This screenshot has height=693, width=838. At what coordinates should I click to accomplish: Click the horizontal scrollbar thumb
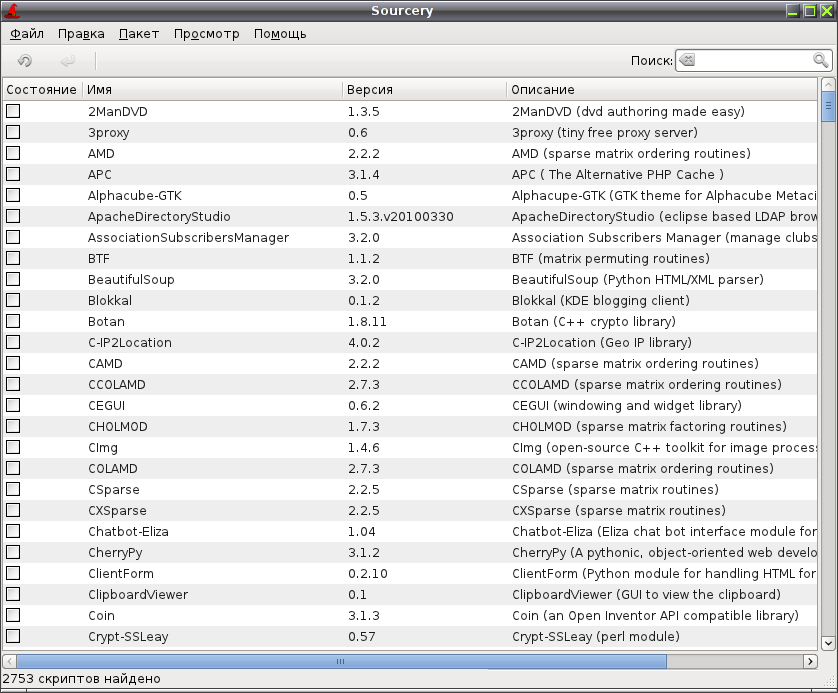342,661
